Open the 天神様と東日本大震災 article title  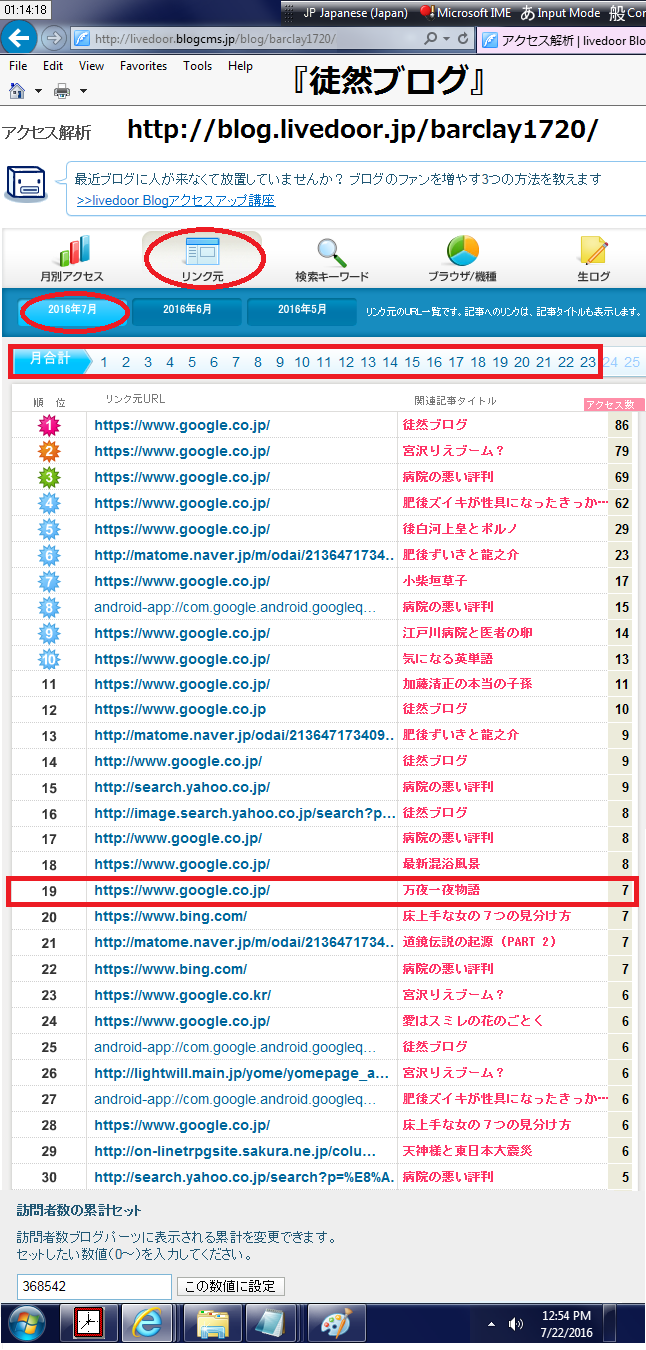(x=467, y=1151)
